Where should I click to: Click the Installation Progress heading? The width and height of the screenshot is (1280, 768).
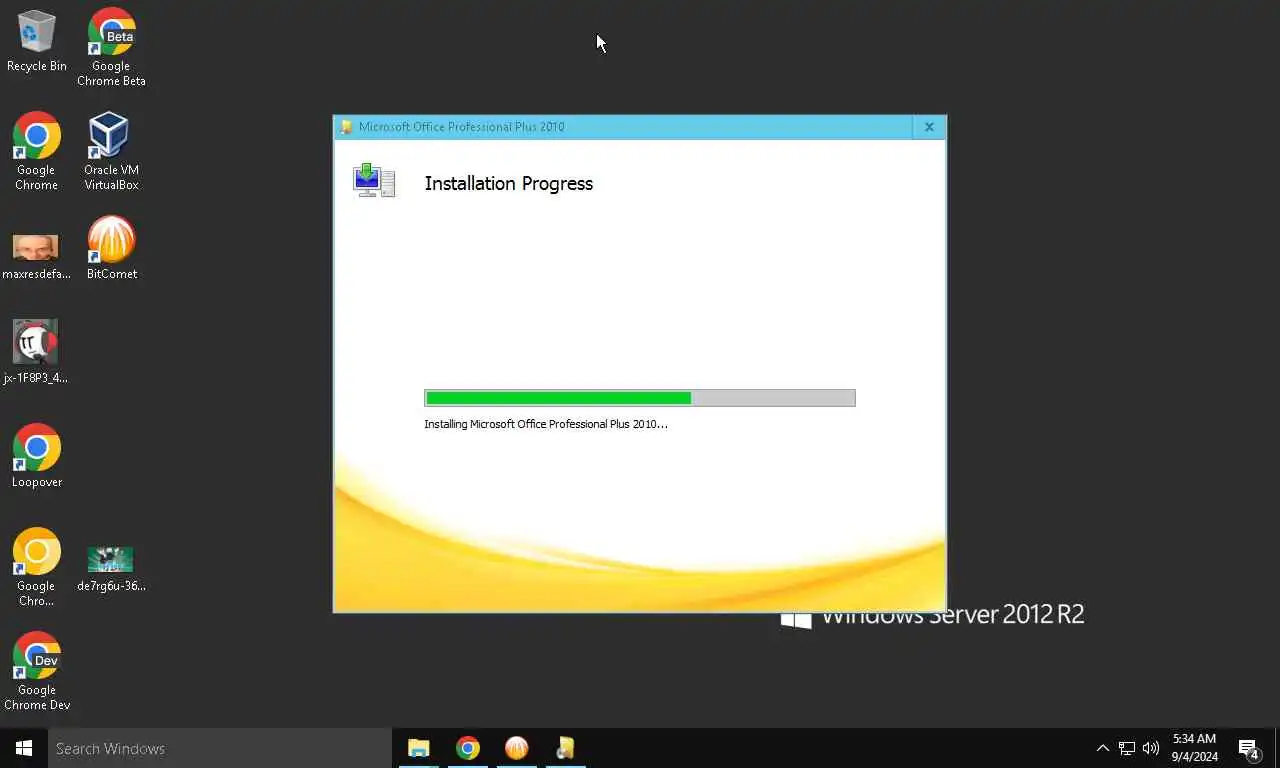[509, 183]
